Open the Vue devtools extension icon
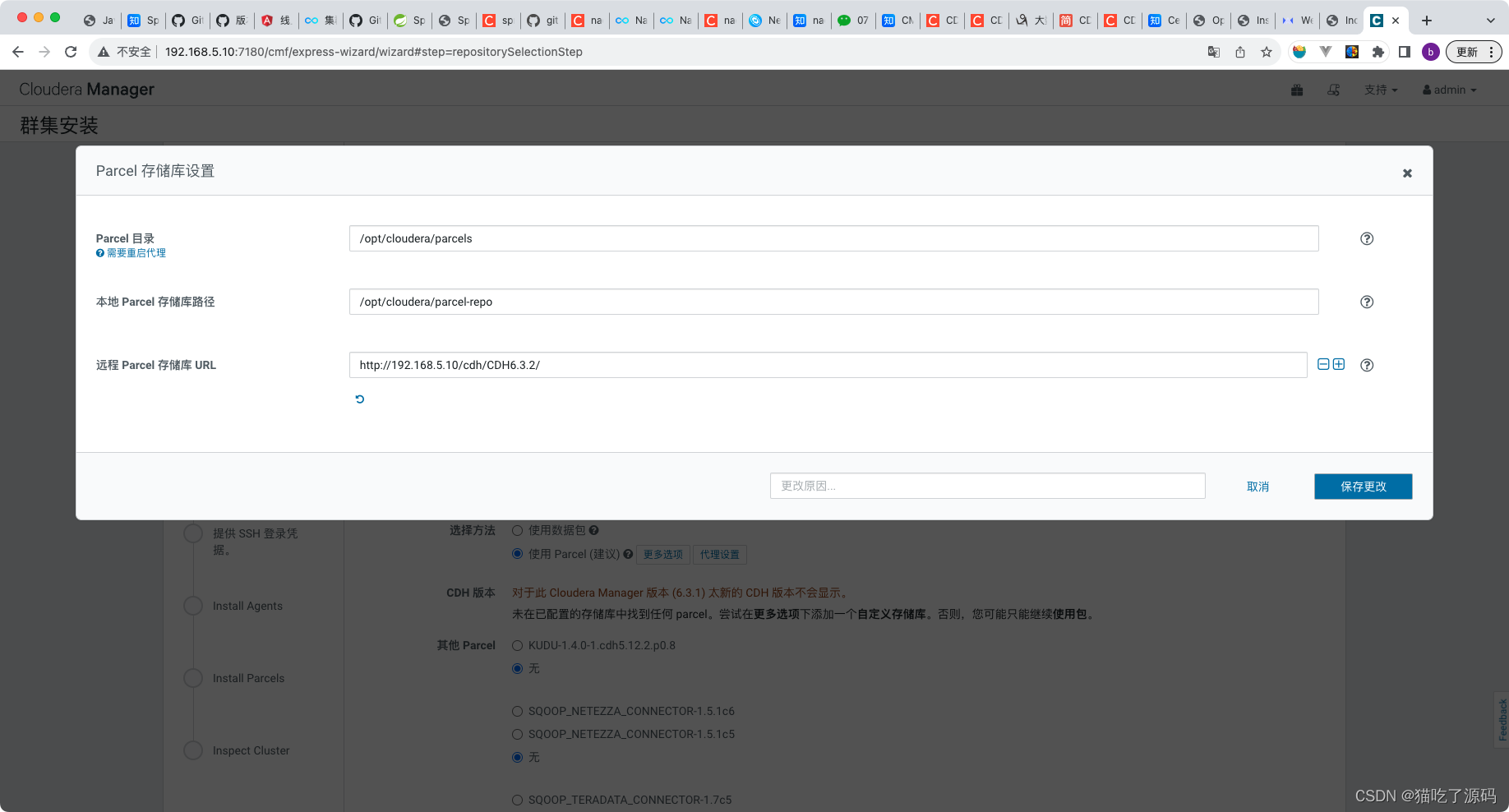 click(1326, 52)
